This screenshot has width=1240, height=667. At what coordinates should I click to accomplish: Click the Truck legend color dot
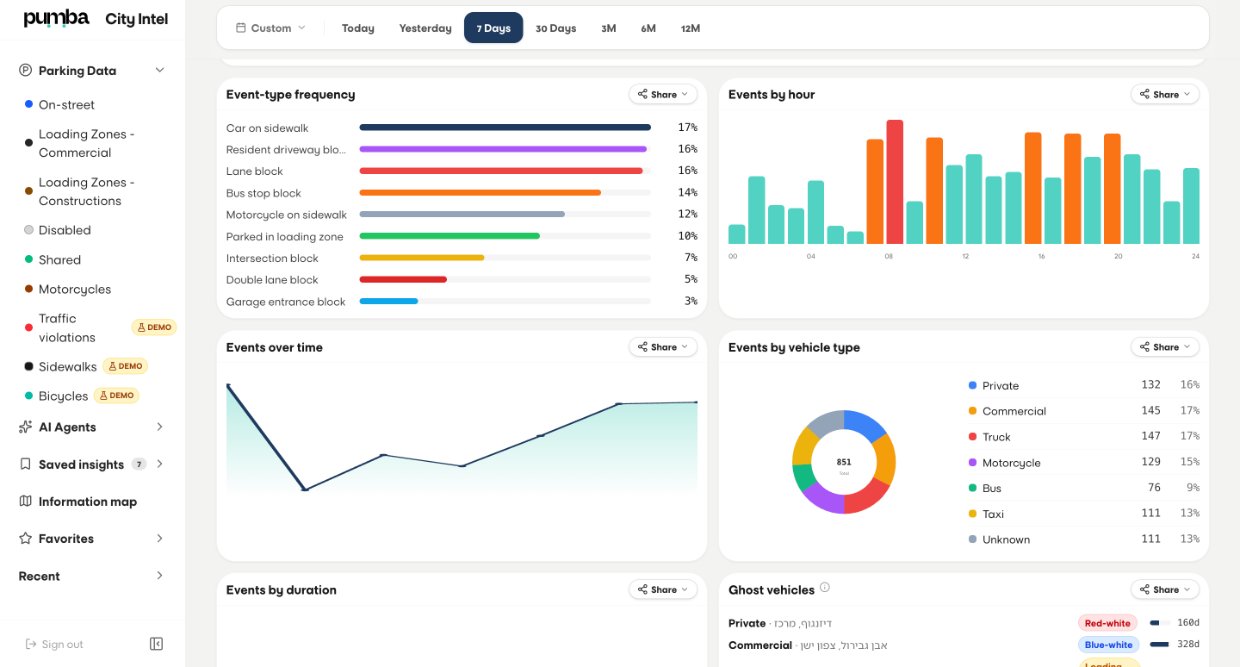pos(972,437)
